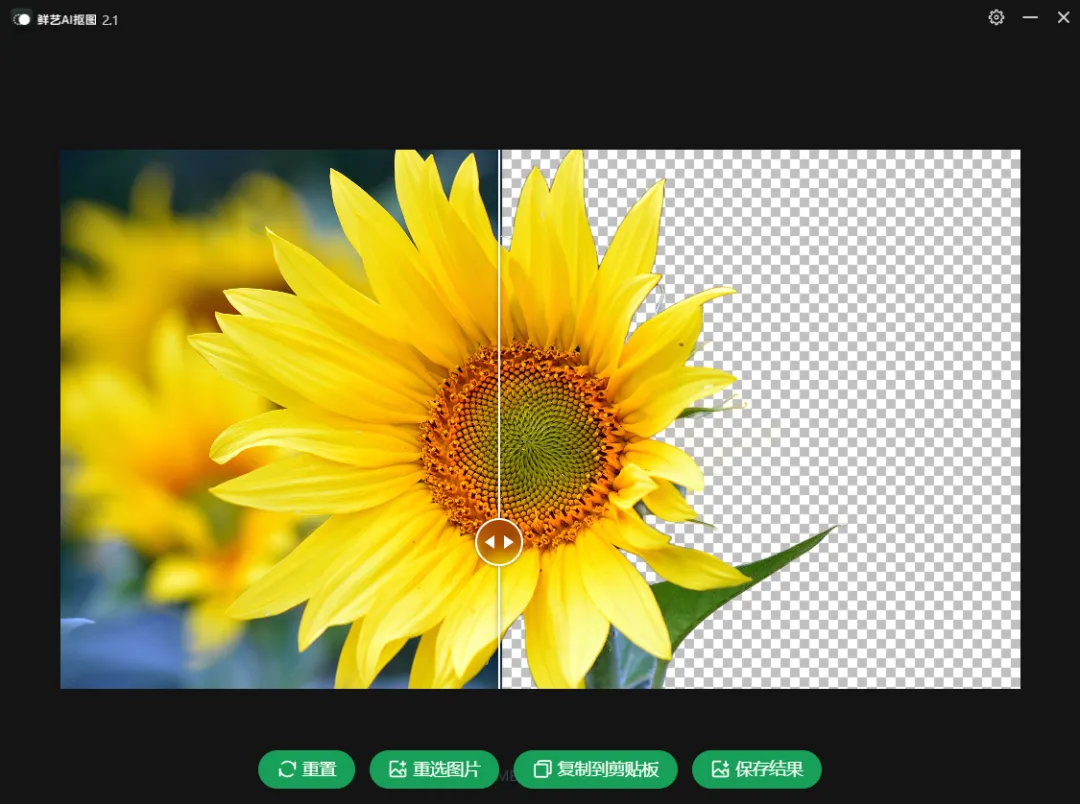The height and width of the screenshot is (804, 1080).
Task: Minimize the 鲜艺AI抠图 window
Action: [x=1030, y=18]
